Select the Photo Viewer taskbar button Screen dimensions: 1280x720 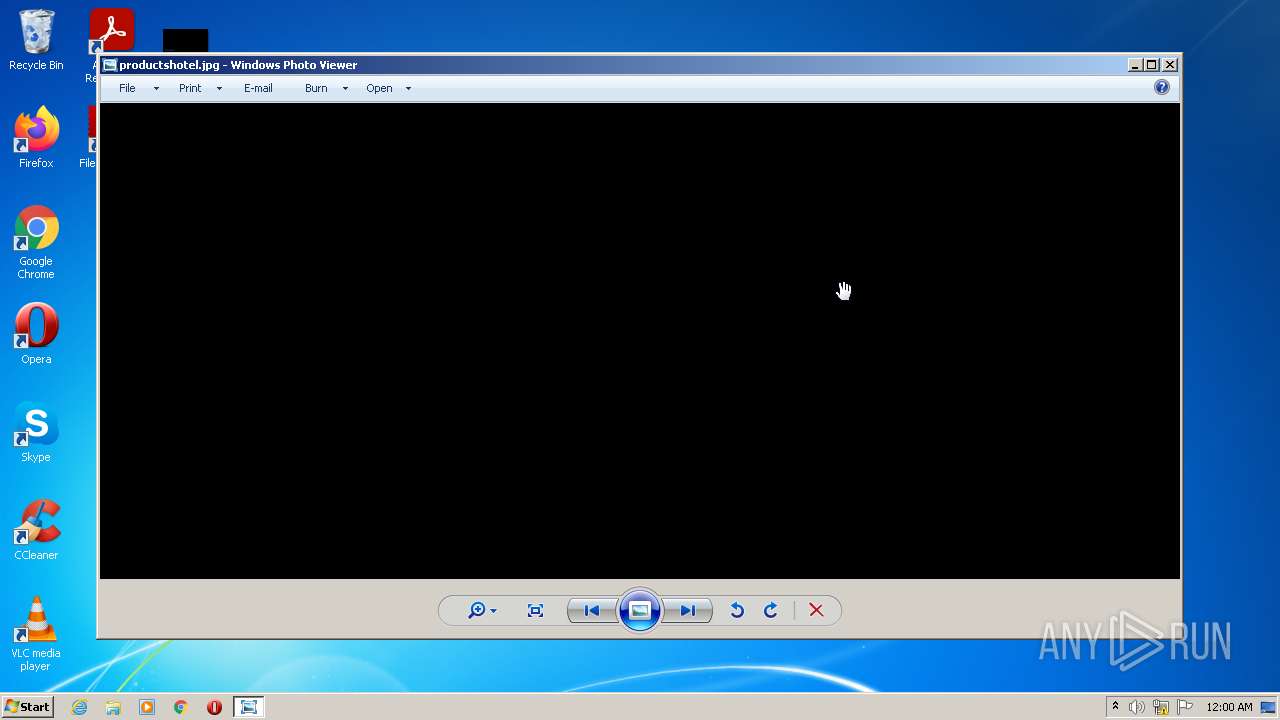249,707
